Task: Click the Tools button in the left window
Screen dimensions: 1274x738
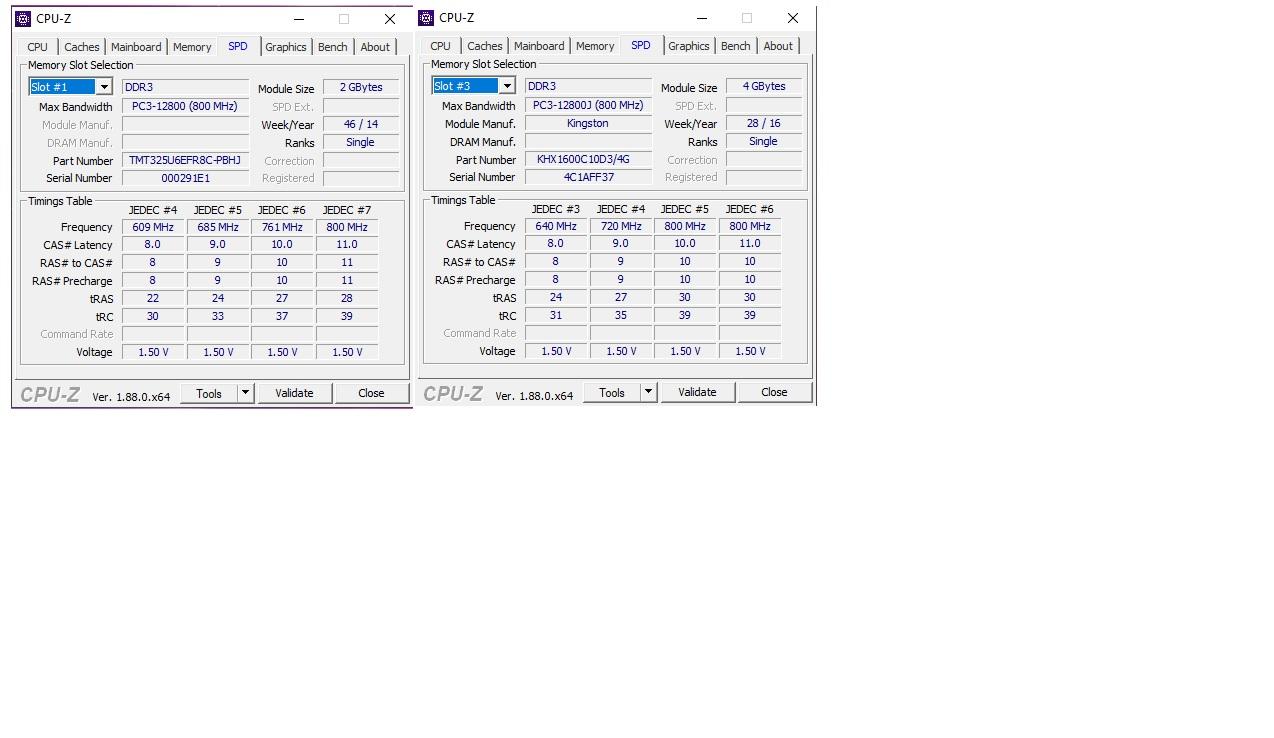Action: [x=209, y=393]
